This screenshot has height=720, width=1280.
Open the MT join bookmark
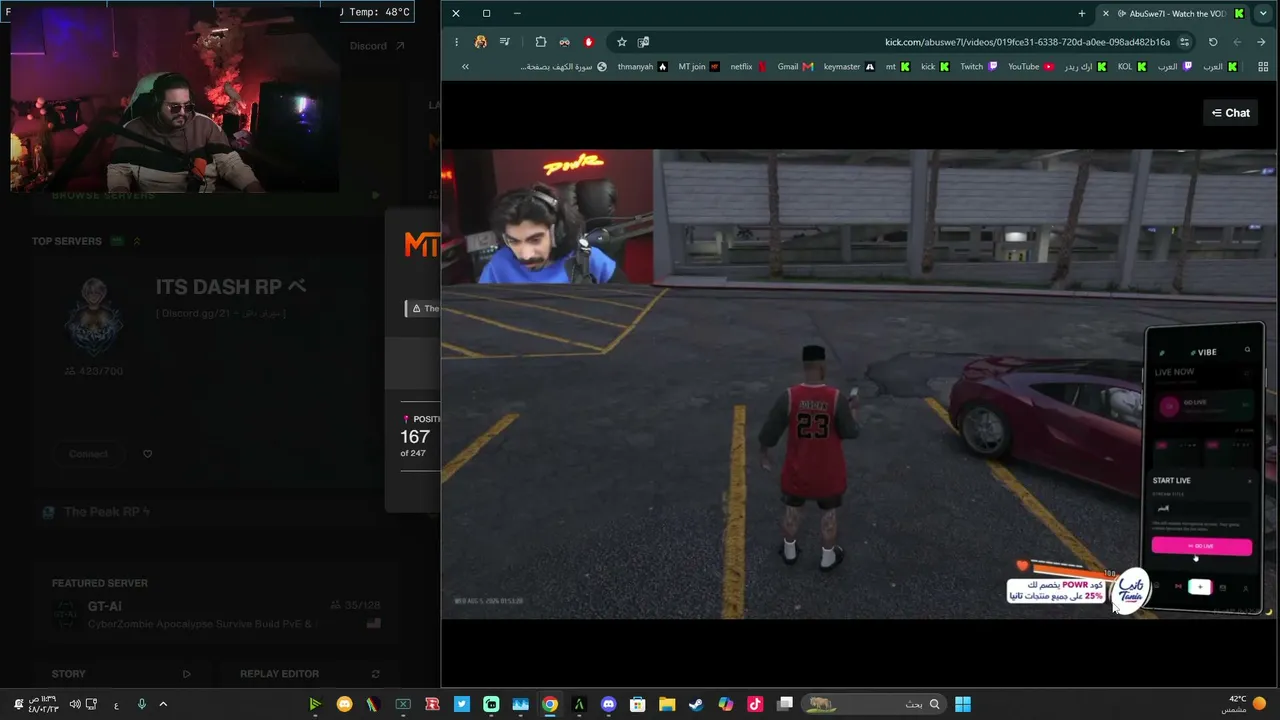tap(699, 67)
